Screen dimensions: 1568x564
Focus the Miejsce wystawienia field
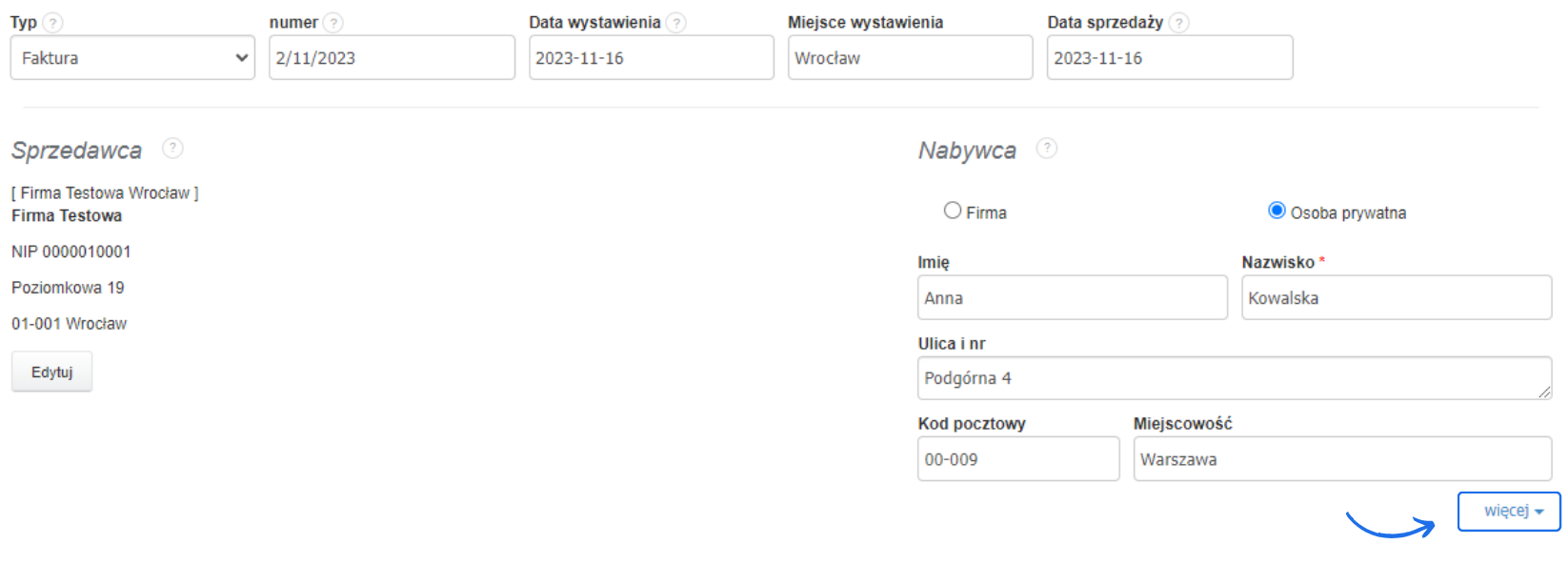[x=910, y=58]
